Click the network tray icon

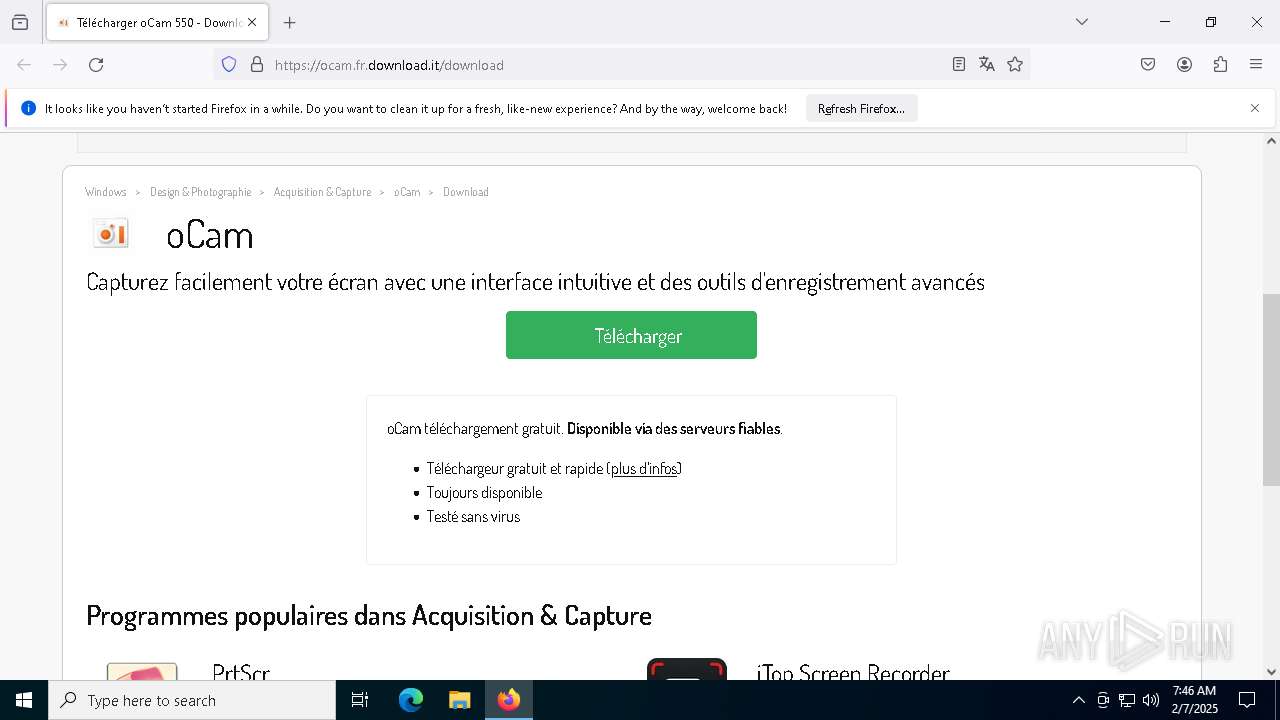(x=1127, y=700)
